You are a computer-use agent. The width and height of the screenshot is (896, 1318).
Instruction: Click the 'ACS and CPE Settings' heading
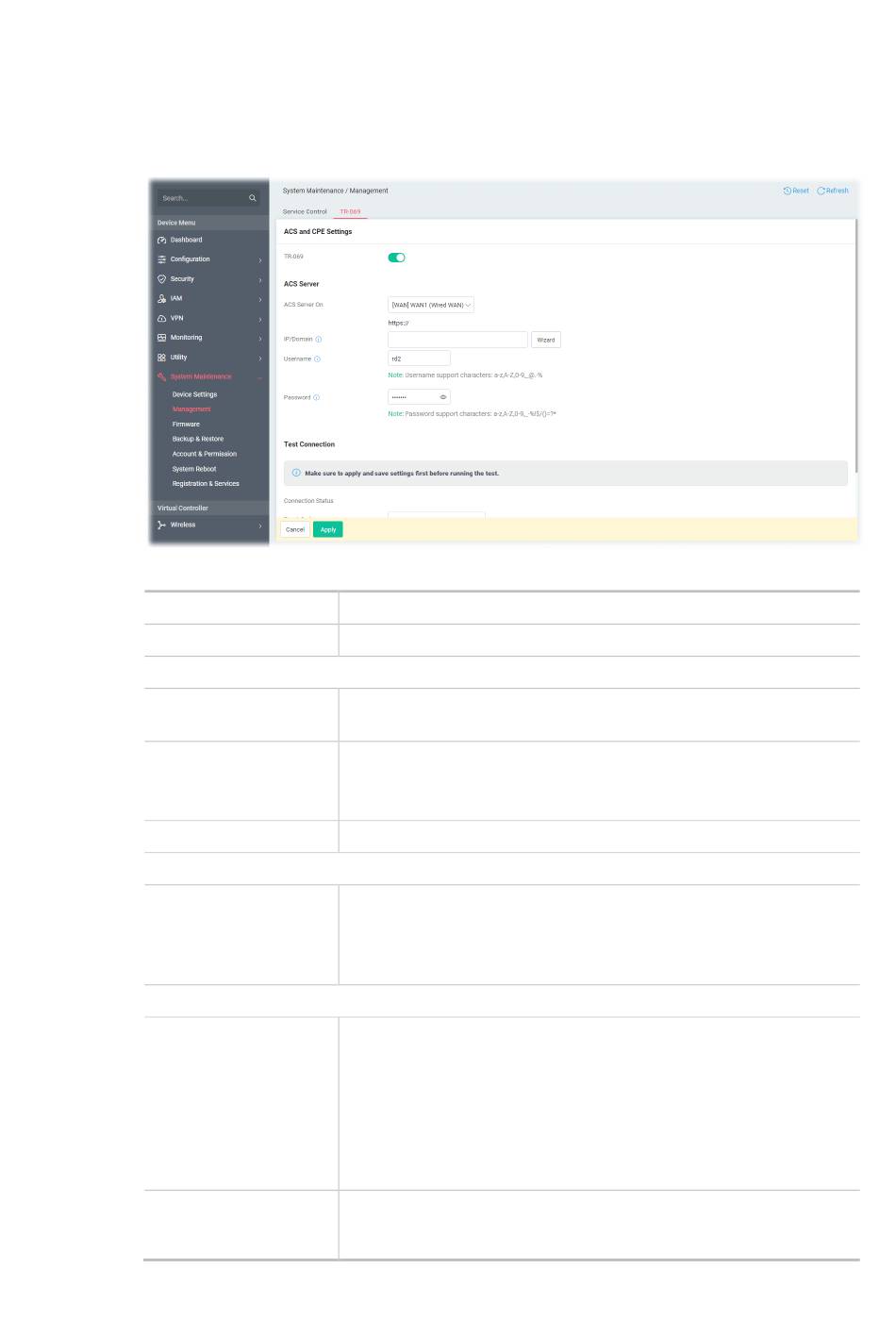(318, 231)
